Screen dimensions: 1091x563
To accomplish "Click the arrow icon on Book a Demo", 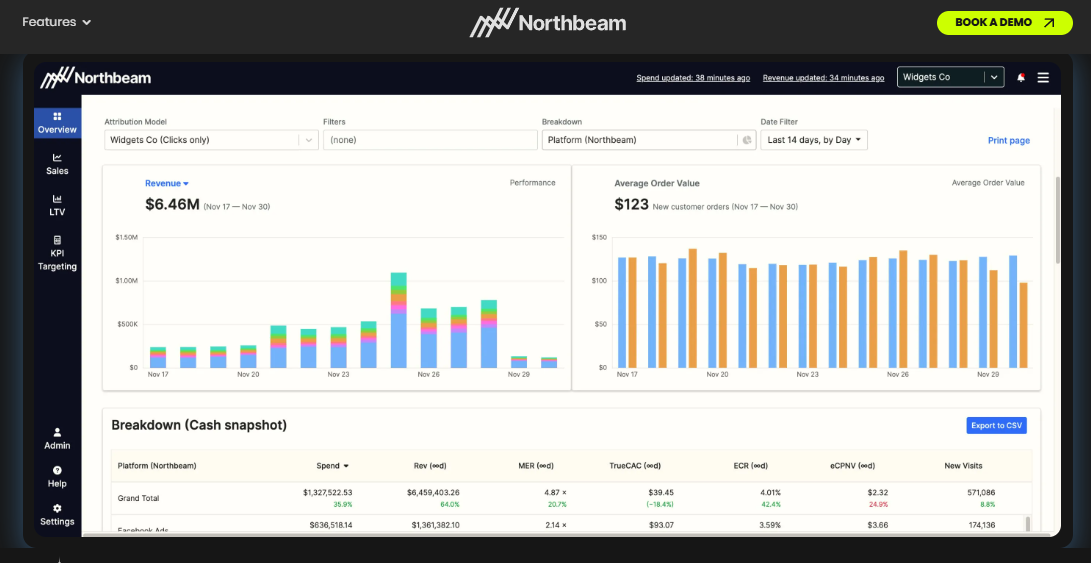I will point(1049,22).
